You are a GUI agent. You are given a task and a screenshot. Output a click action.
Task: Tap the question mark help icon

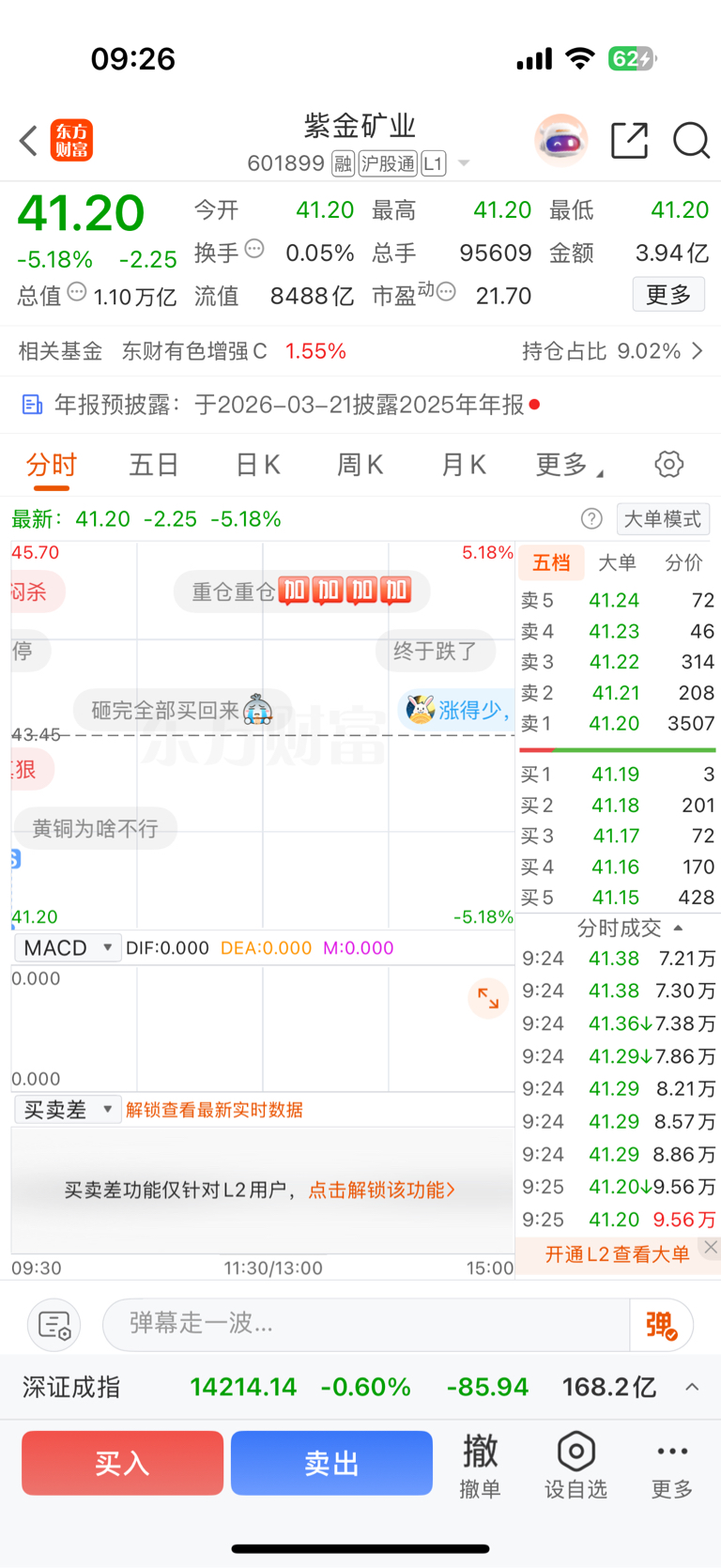(591, 518)
